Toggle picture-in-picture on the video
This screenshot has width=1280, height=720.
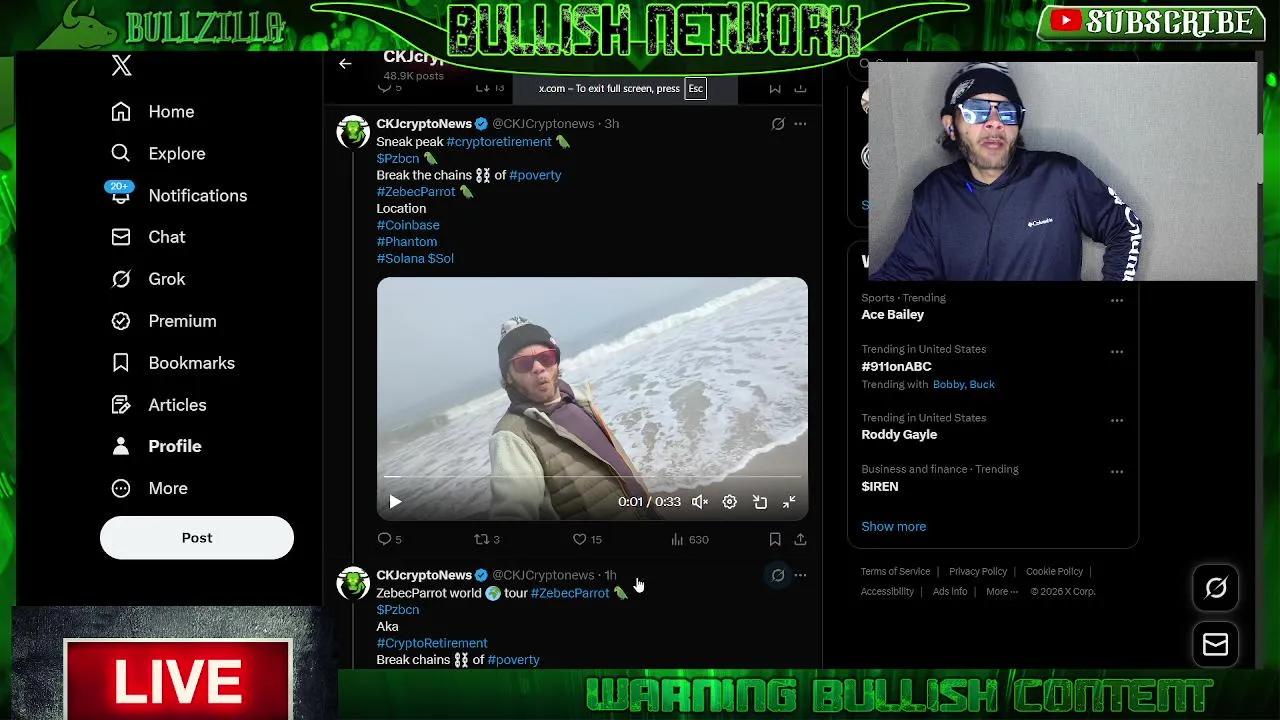point(760,502)
